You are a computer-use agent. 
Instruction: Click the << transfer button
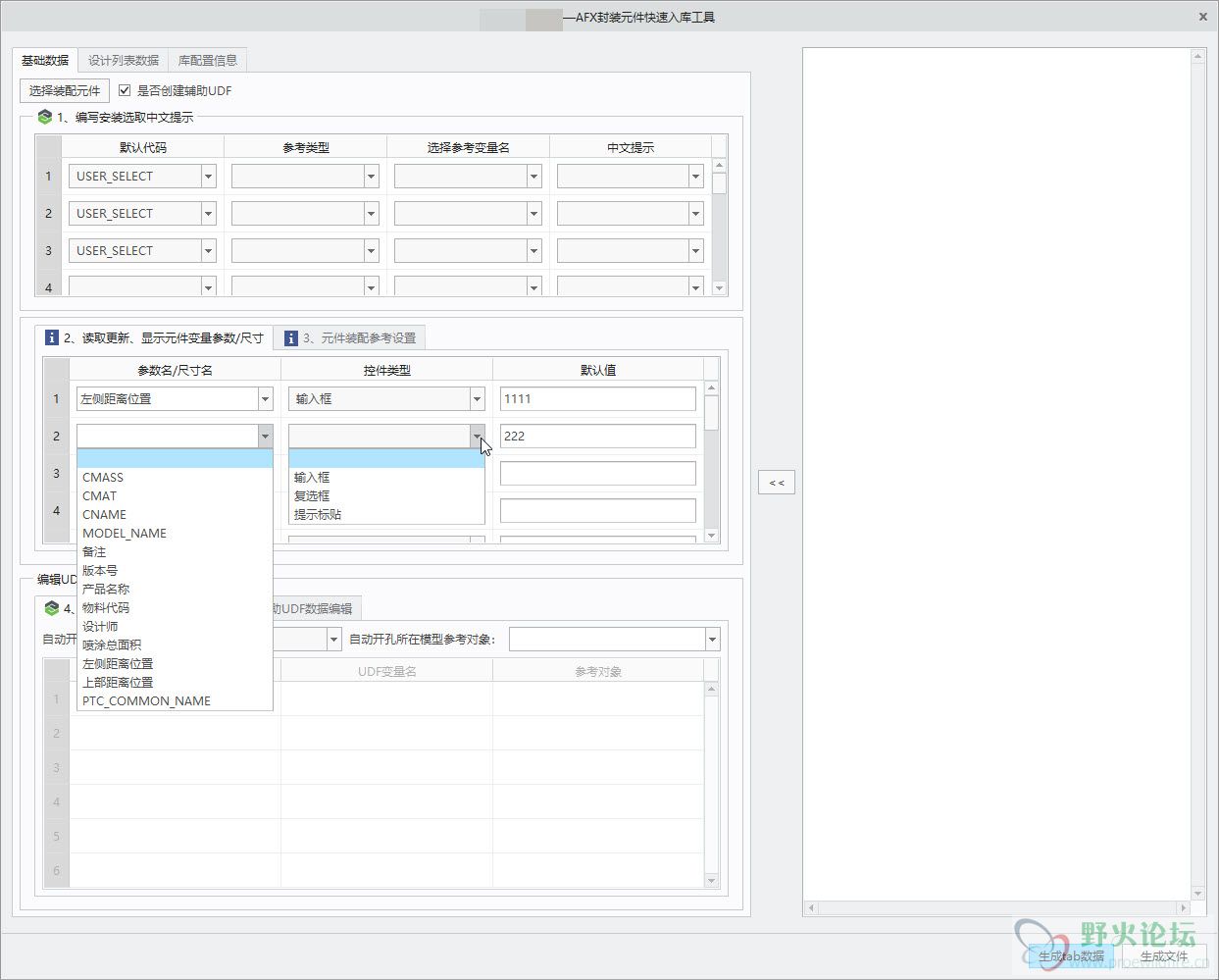(x=777, y=483)
